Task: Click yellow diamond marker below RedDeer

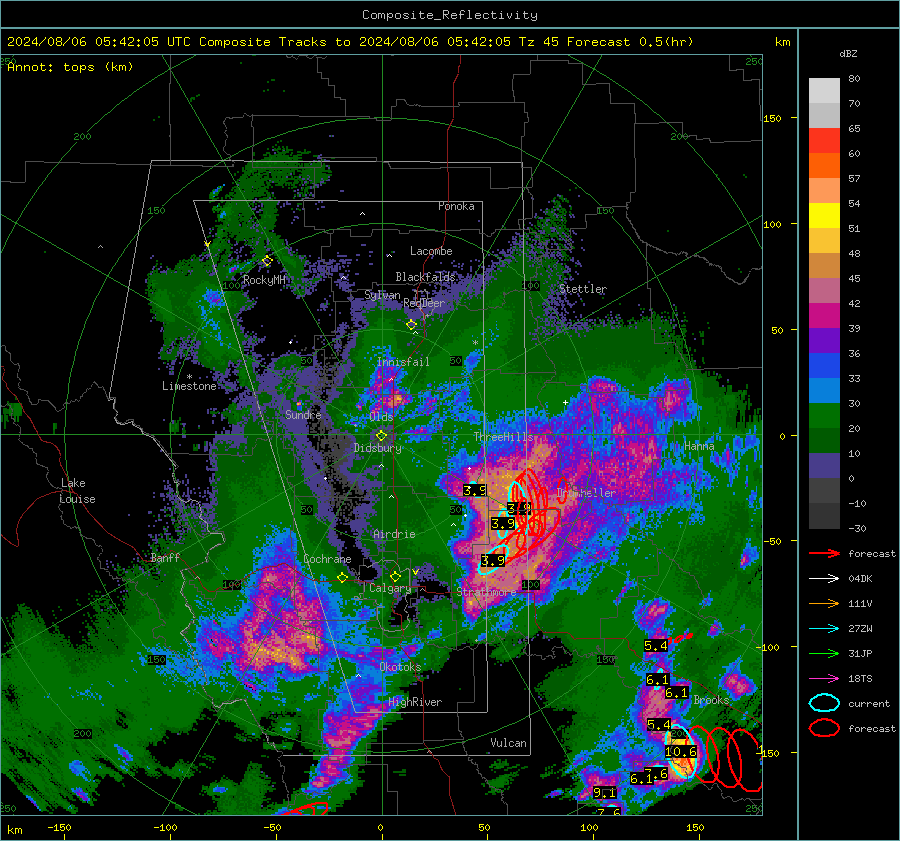Action: 412,325
